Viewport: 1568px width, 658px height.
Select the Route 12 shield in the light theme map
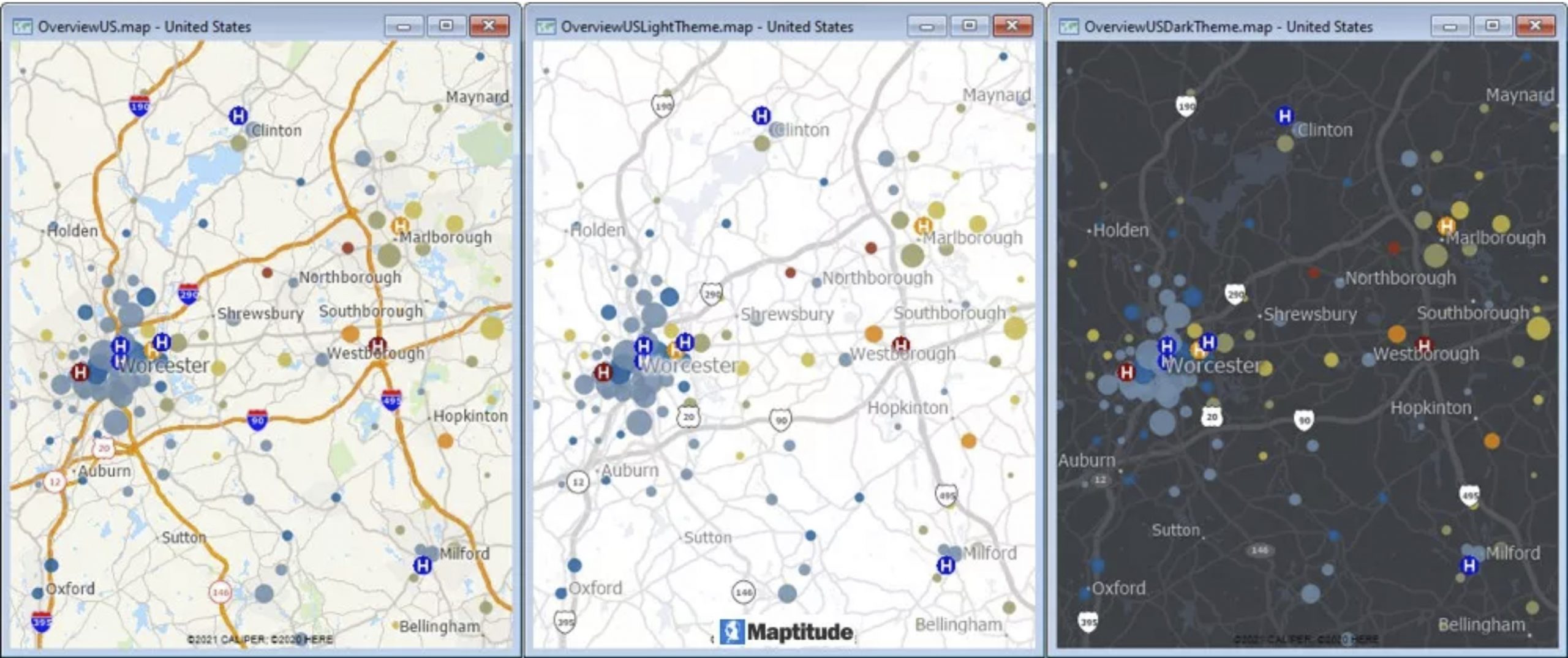pyautogui.click(x=577, y=482)
